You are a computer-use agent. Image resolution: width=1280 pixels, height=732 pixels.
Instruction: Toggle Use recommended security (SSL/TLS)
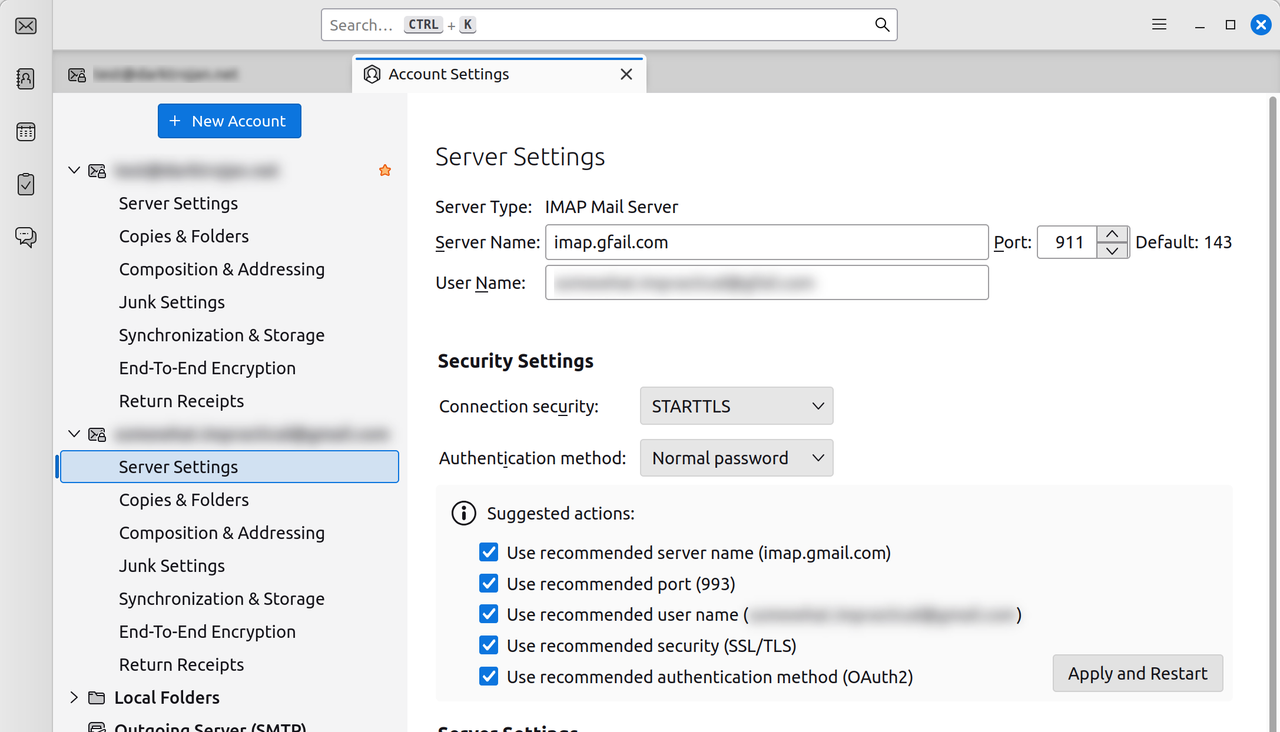pos(489,645)
